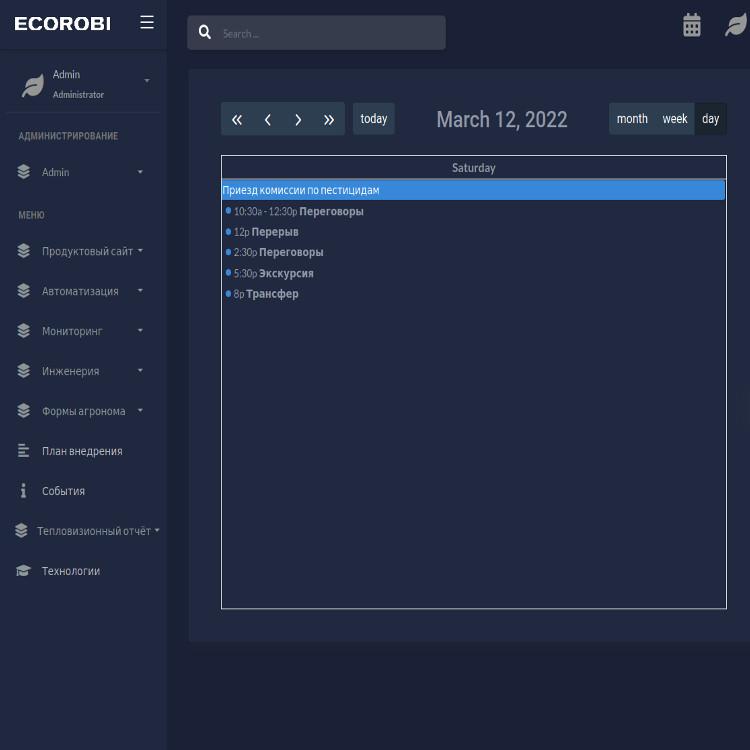Click the hamburger menu icon beside ECOROBI

click(x=147, y=22)
